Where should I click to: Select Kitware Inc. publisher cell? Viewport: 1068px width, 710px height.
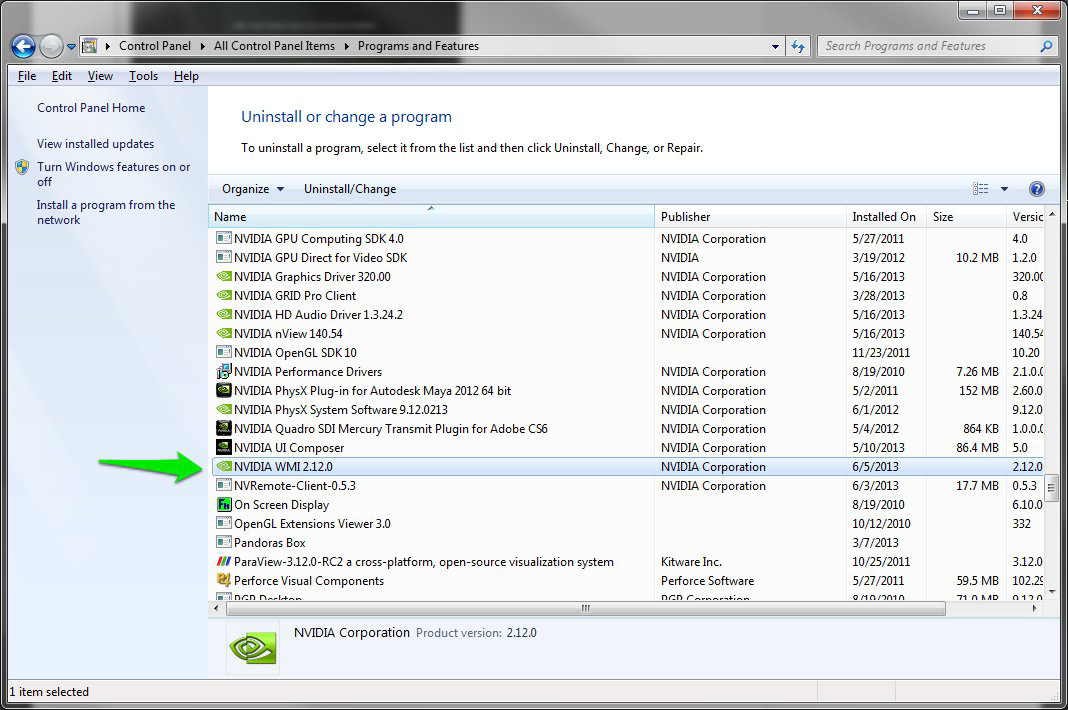pyautogui.click(x=691, y=561)
